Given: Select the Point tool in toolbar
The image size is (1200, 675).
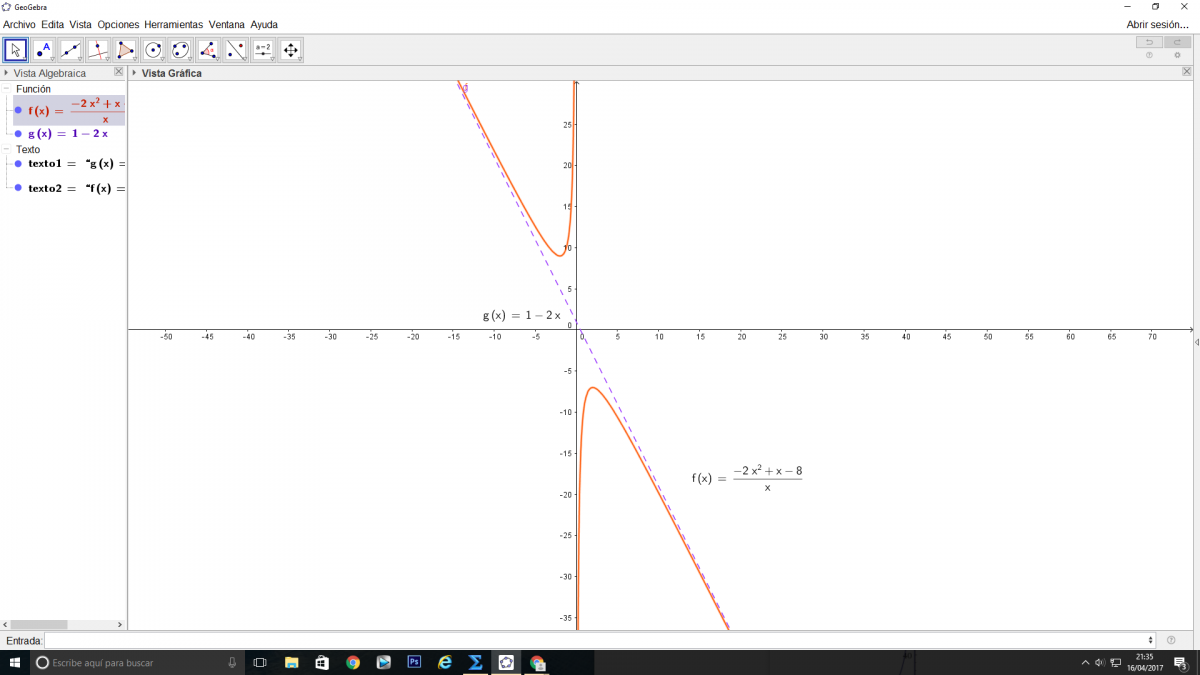Looking at the screenshot, I should tap(43, 50).
